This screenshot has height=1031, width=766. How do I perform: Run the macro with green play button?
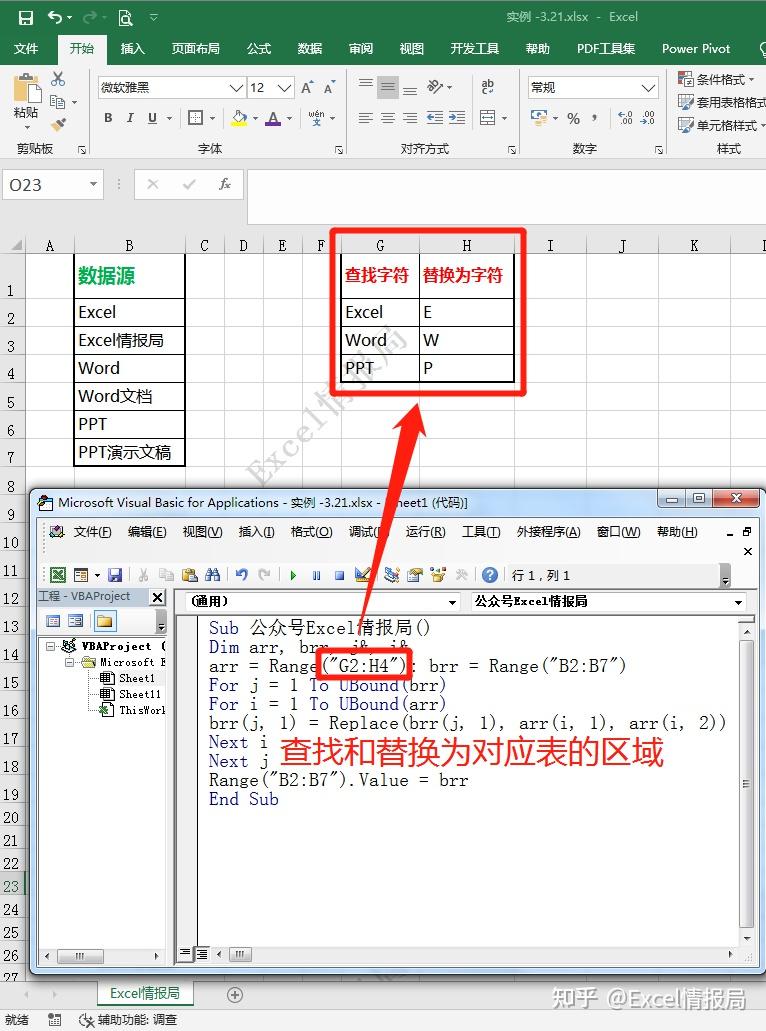click(293, 575)
